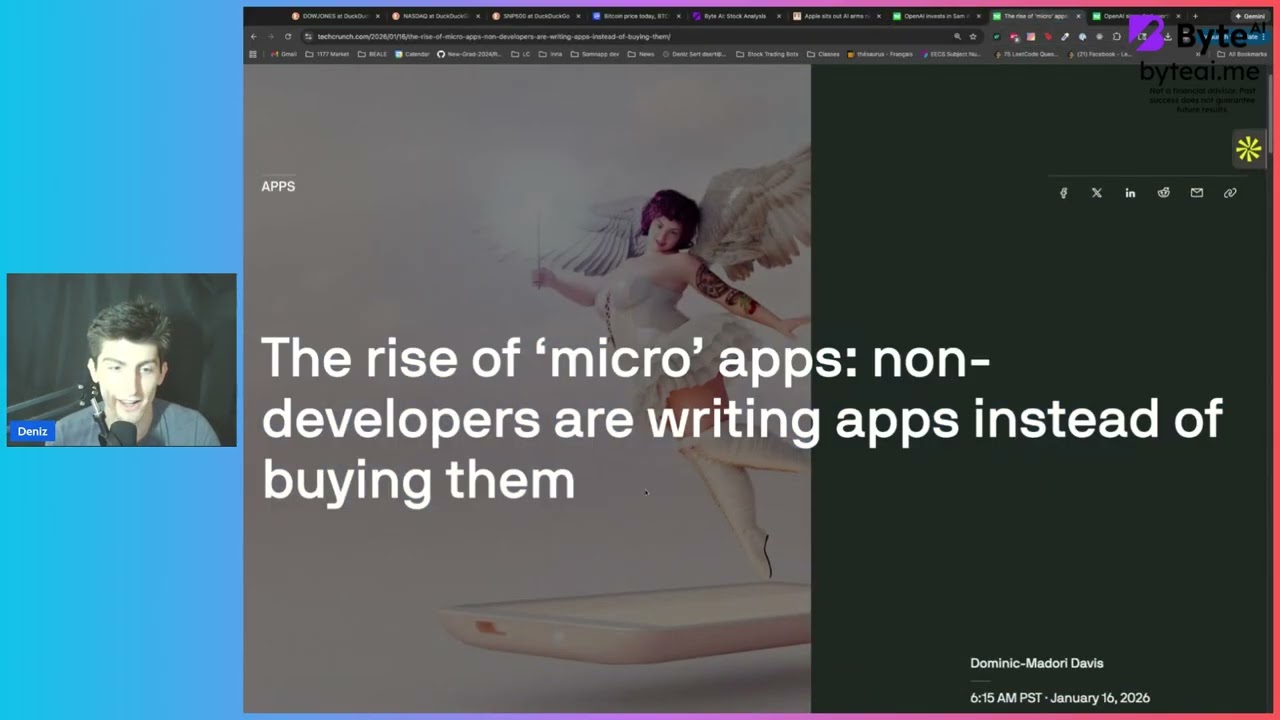Share article via email icon

pos(1197,193)
